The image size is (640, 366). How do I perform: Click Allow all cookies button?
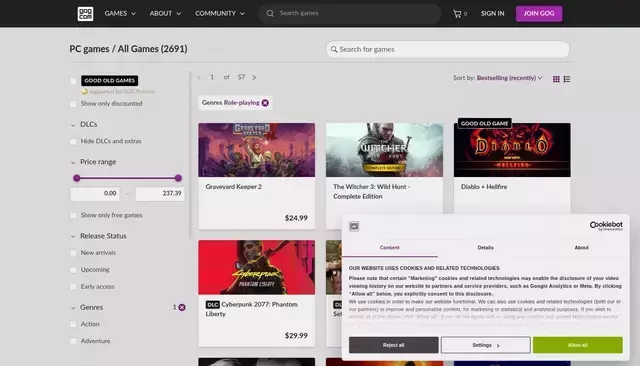coord(578,345)
